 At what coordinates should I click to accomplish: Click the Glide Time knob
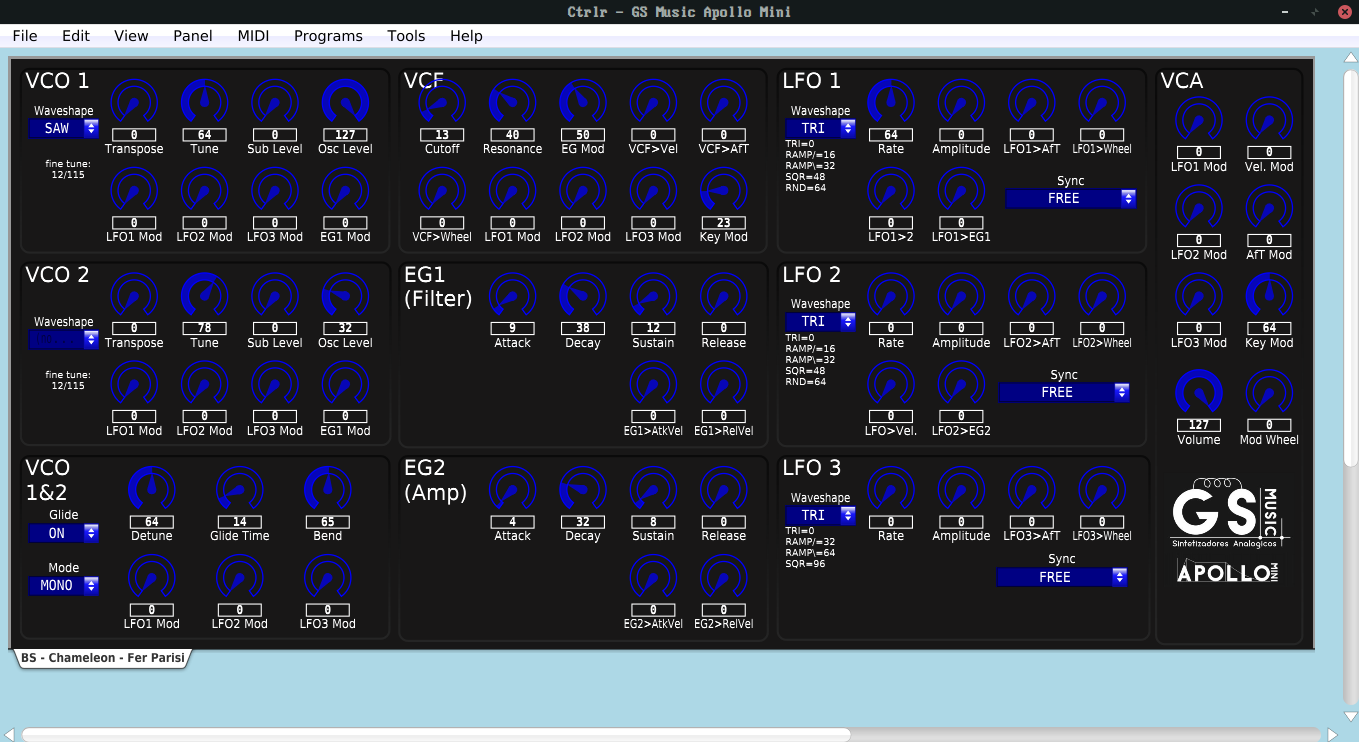click(239, 490)
